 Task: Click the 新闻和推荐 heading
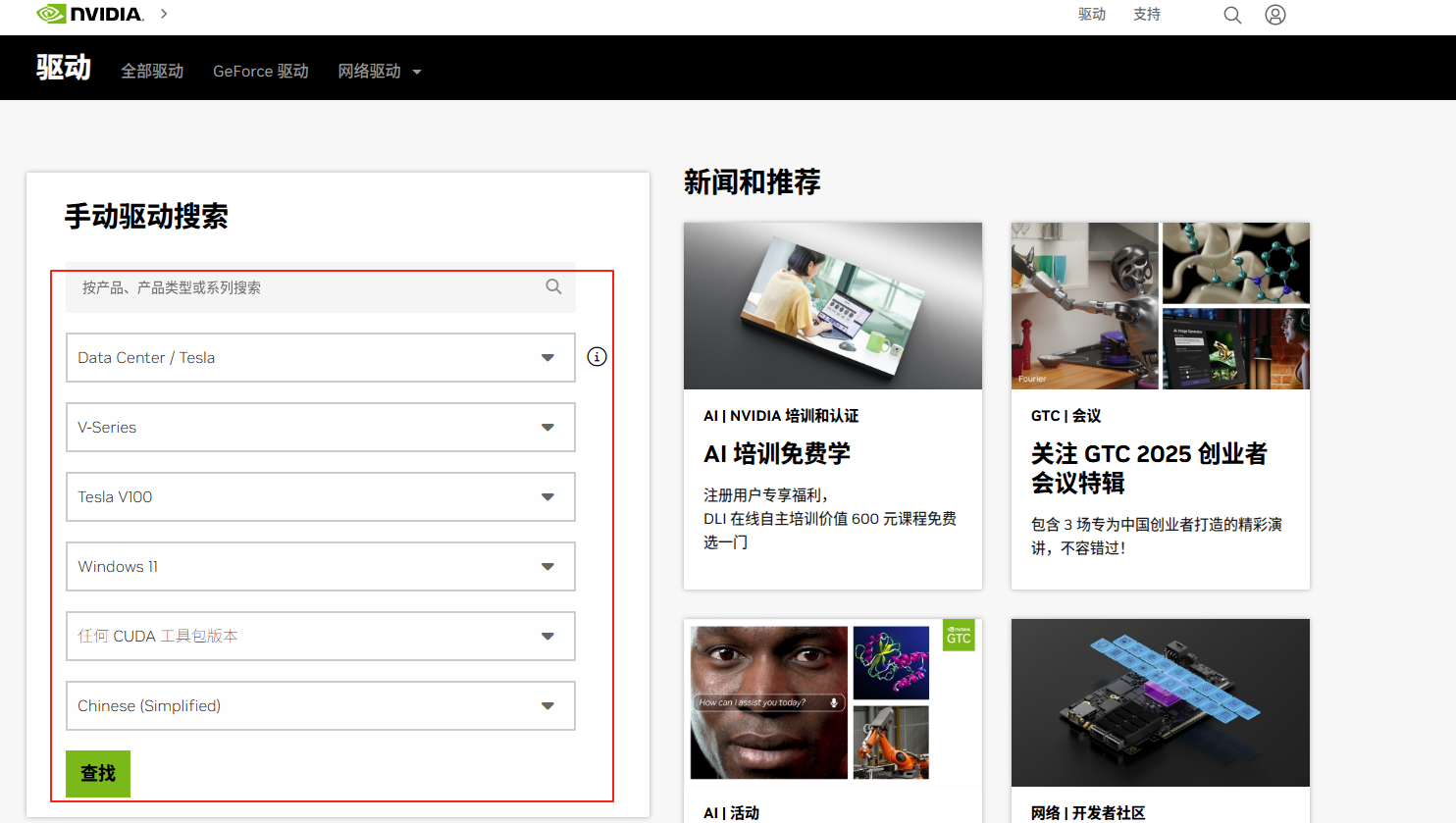(753, 182)
